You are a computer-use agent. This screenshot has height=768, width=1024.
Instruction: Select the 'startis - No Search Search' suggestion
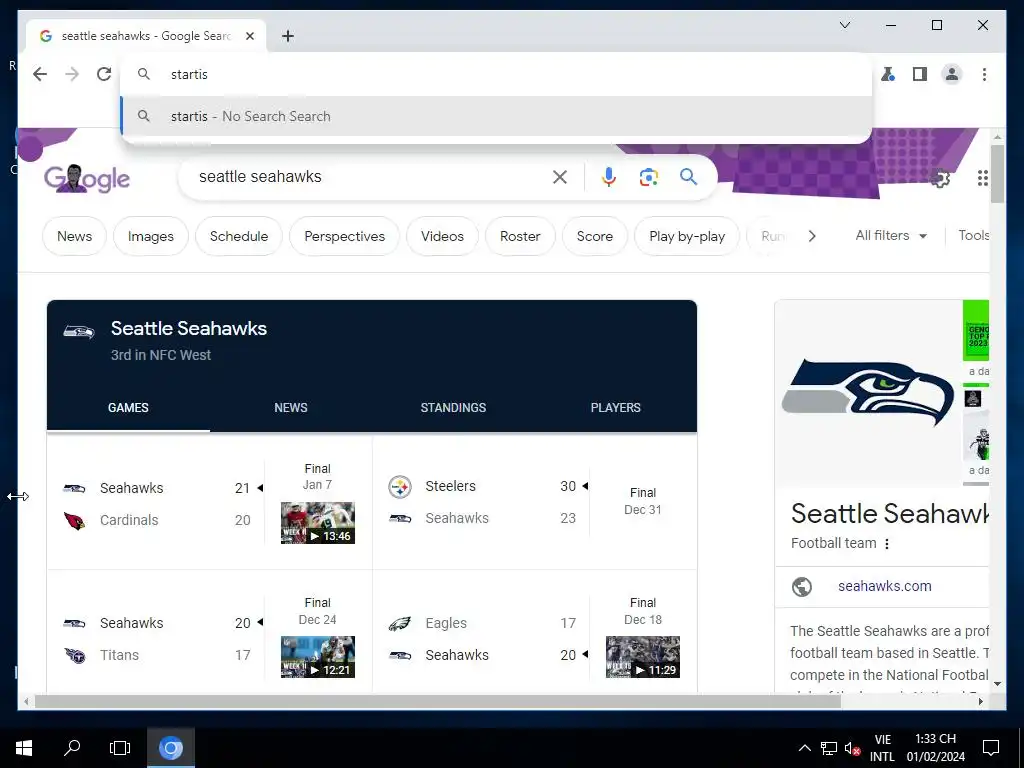click(496, 116)
